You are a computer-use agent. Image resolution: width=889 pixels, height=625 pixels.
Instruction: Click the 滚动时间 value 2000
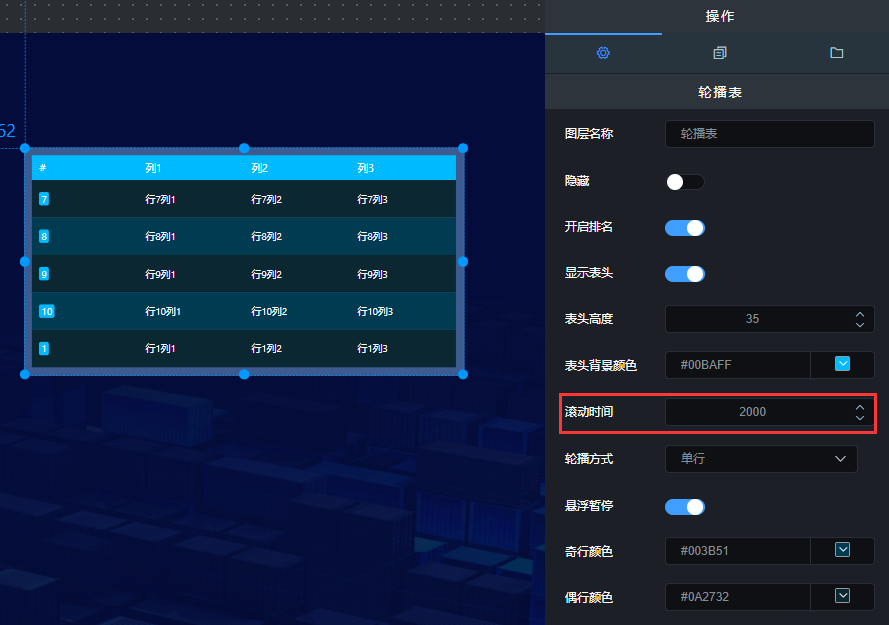pyautogui.click(x=752, y=412)
